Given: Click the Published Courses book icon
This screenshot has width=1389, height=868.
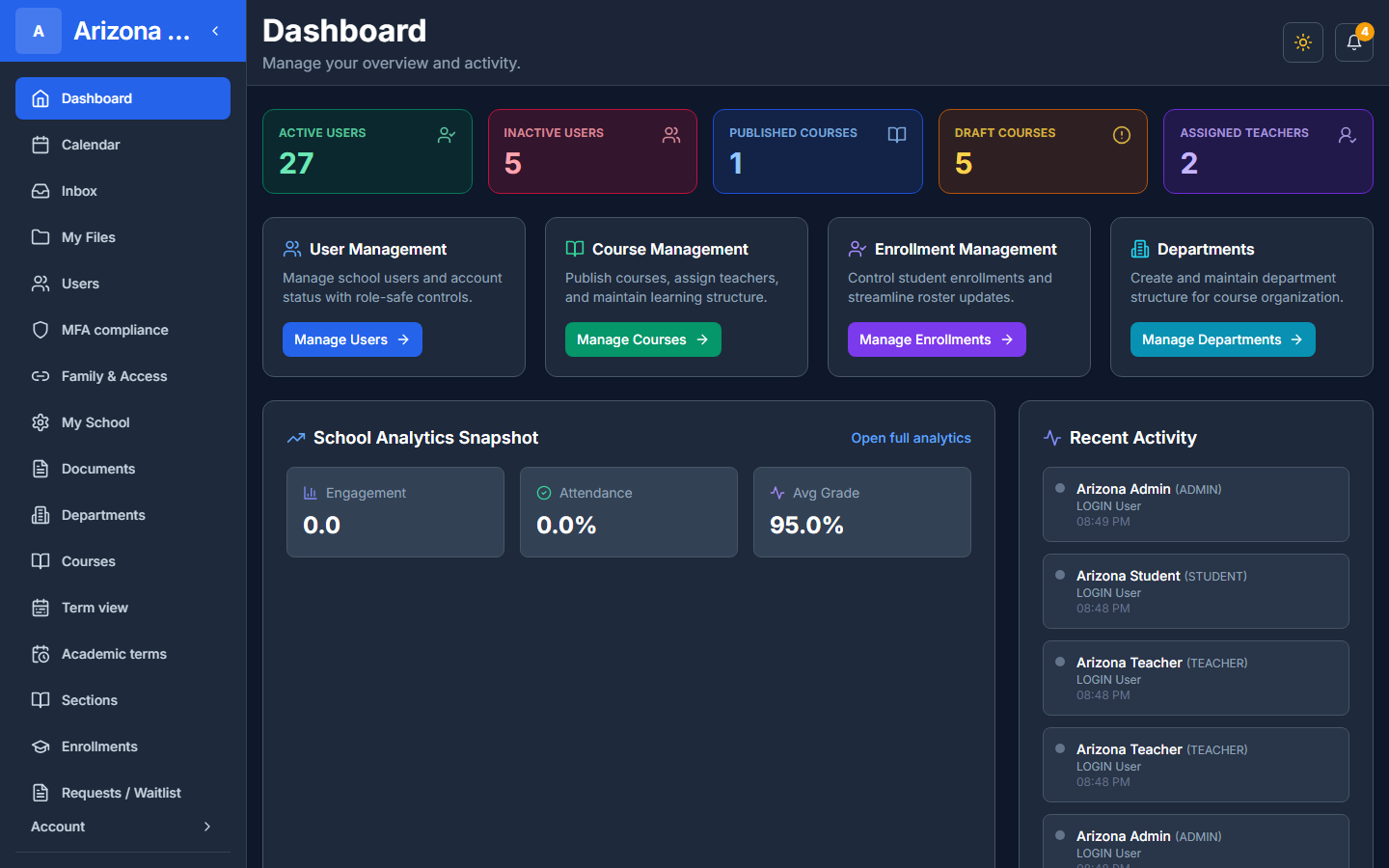Looking at the screenshot, I should [x=897, y=135].
